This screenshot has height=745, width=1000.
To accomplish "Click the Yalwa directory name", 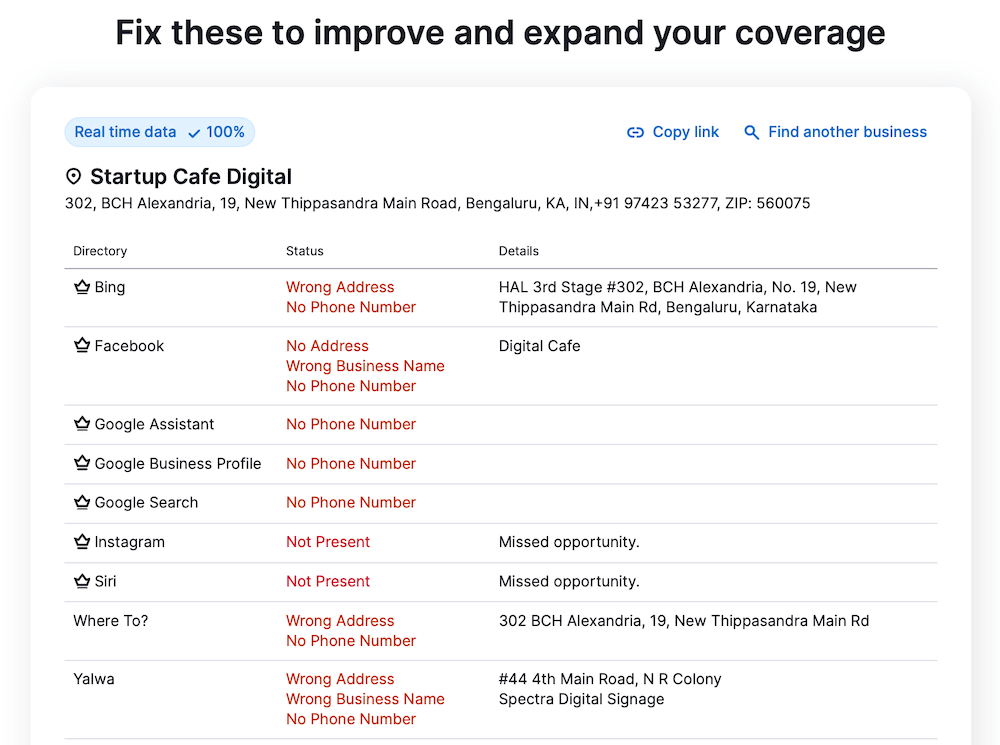I will pos(94,679).
